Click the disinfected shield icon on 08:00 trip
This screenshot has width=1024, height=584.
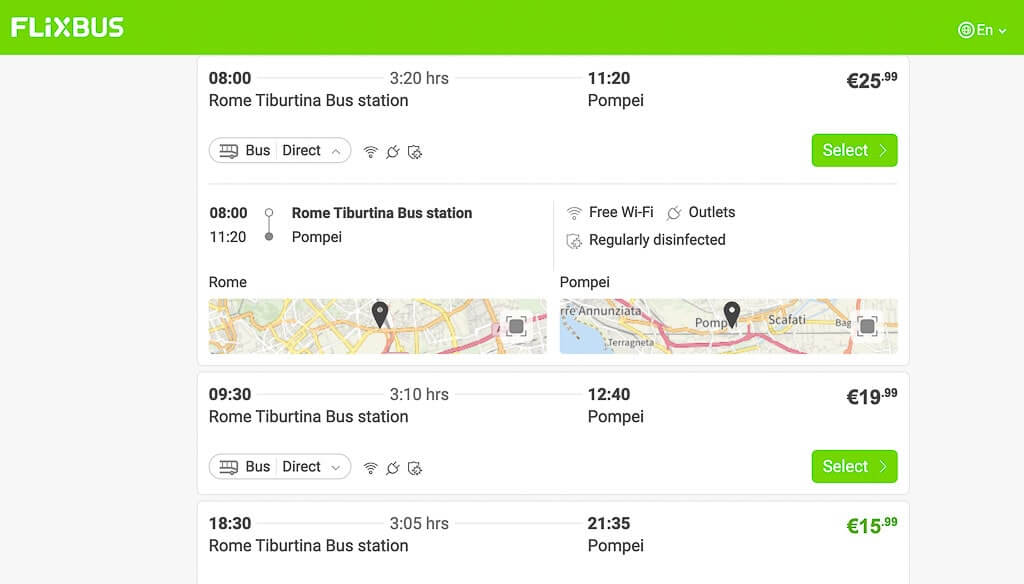tap(415, 152)
